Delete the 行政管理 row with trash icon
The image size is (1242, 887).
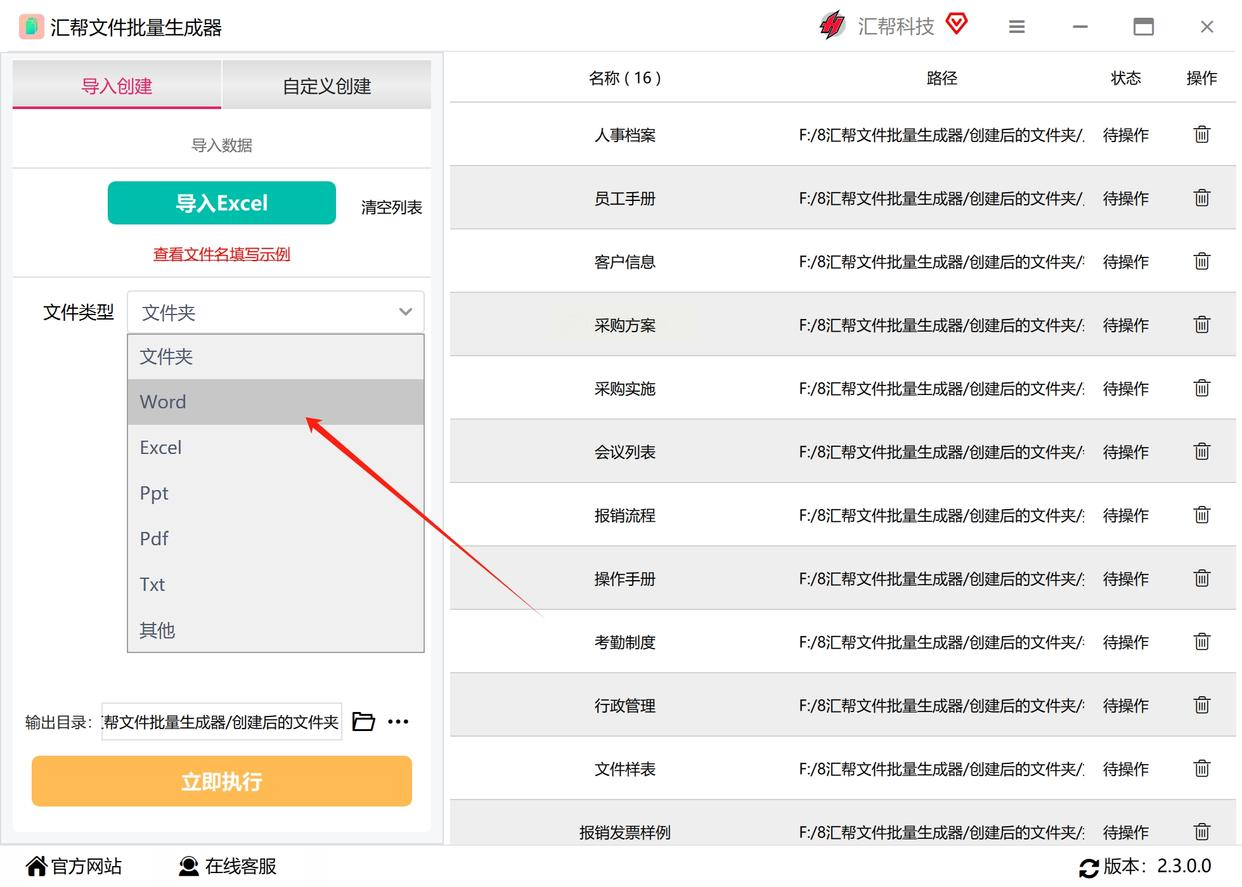1202,705
